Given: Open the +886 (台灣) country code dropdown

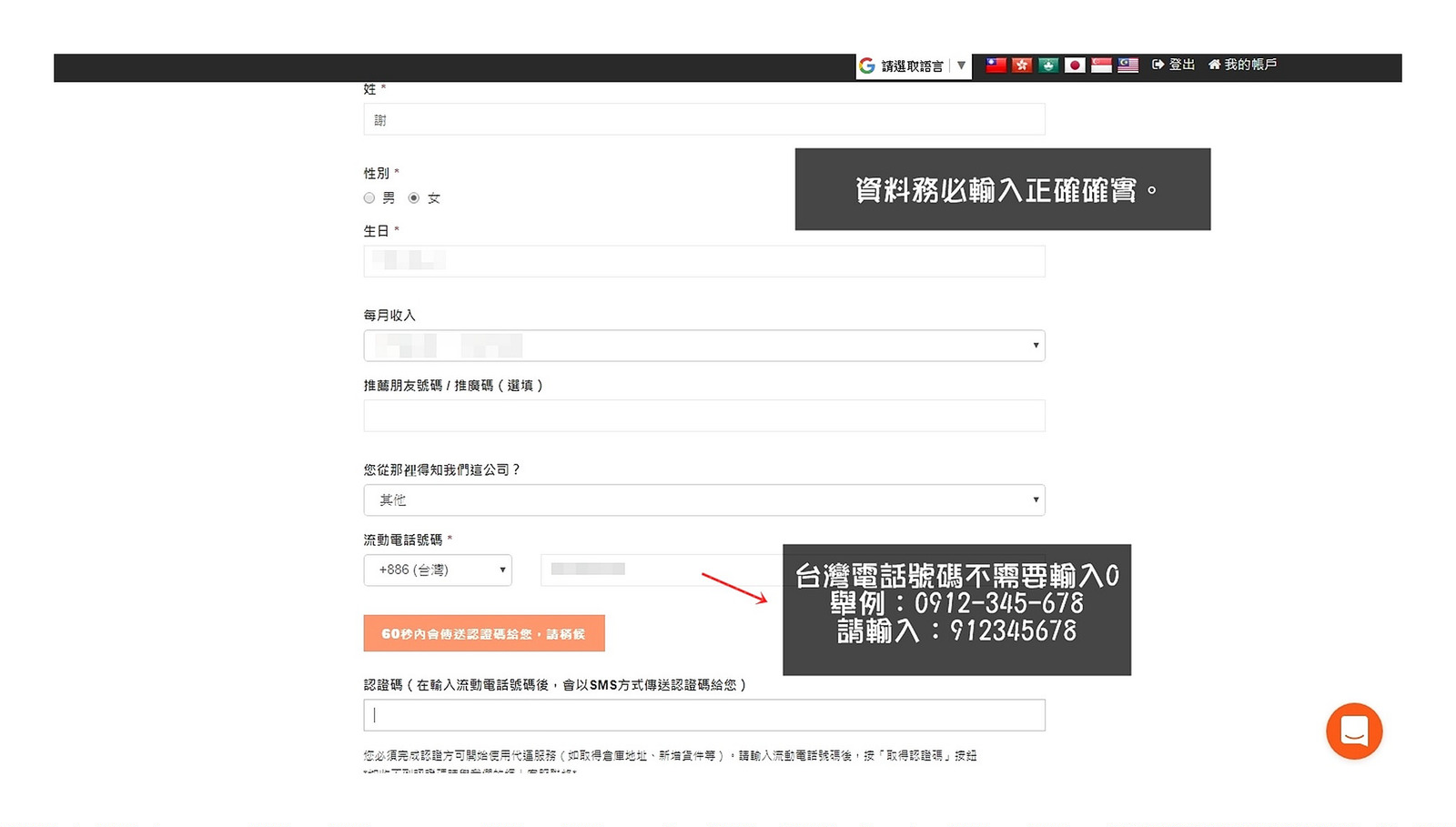Looking at the screenshot, I should coord(438,570).
